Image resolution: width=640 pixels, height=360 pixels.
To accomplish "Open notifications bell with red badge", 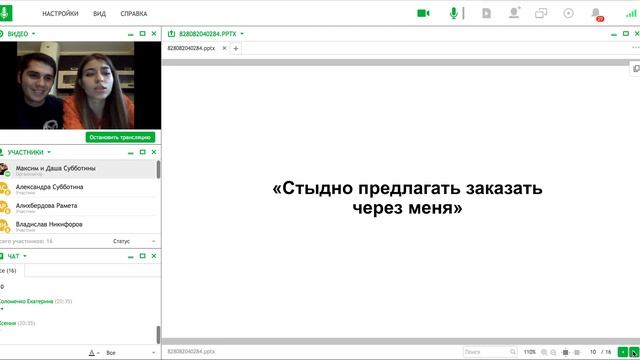I will click(x=597, y=14).
